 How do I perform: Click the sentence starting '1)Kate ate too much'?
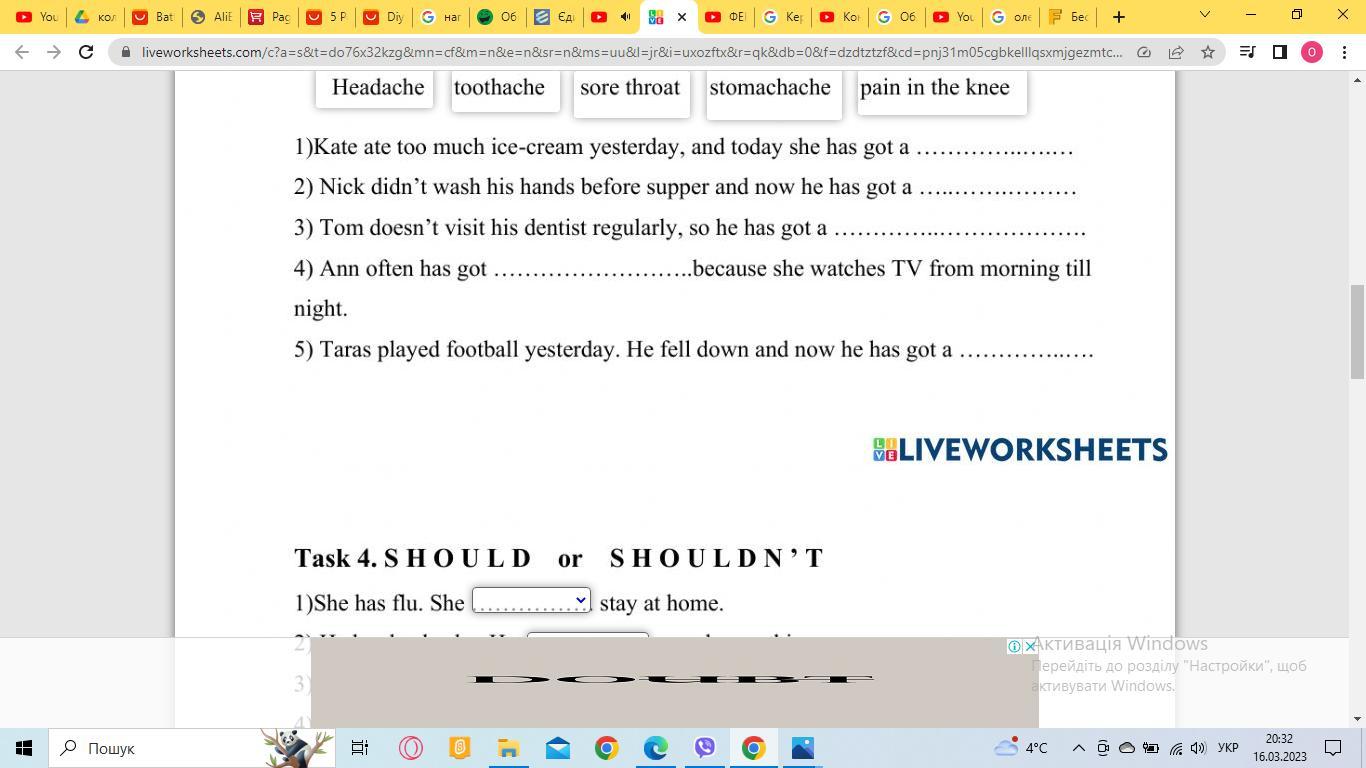(684, 147)
